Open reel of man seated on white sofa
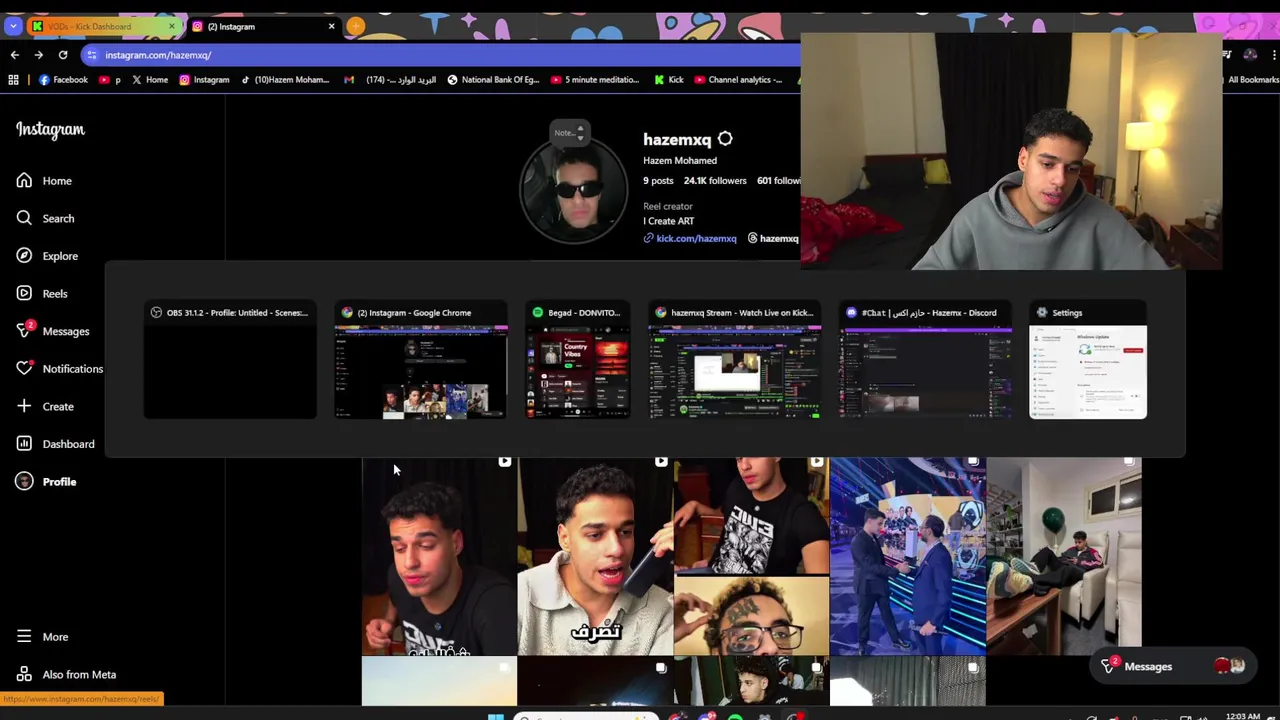Screen dimensions: 1280x720 coord(1064,557)
